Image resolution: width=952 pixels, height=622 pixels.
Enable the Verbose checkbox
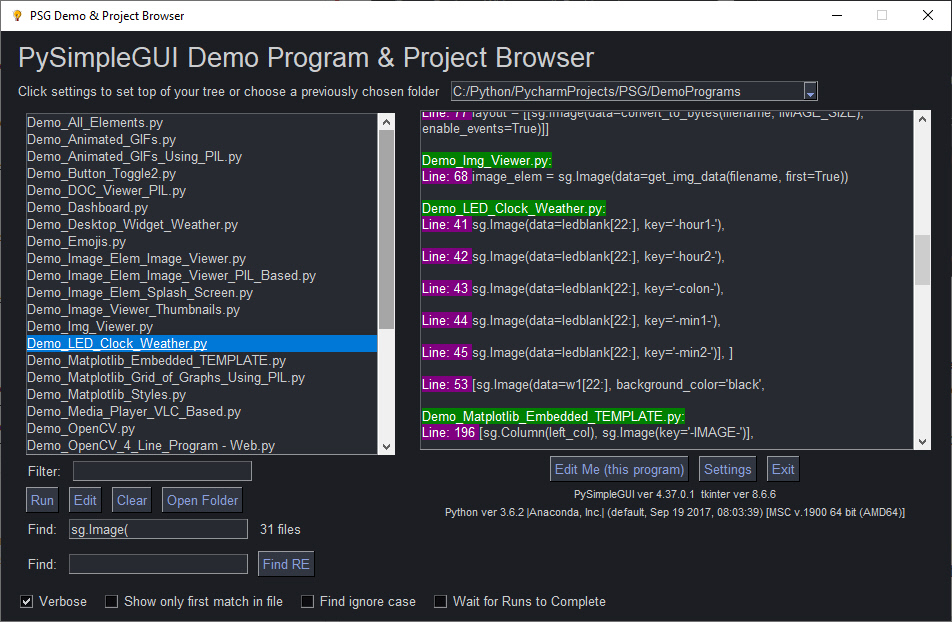point(26,602)
